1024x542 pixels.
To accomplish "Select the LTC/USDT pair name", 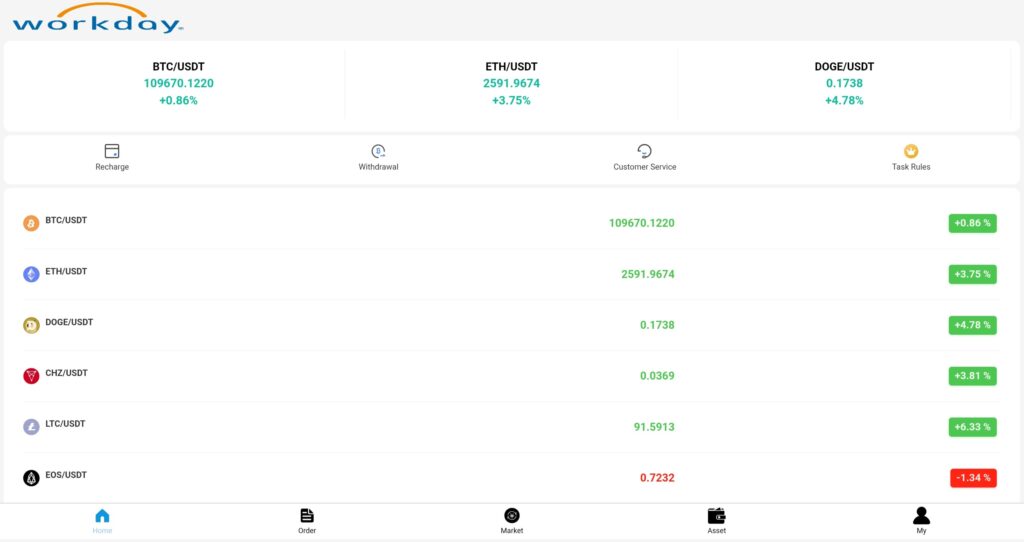I will (65, 424).
